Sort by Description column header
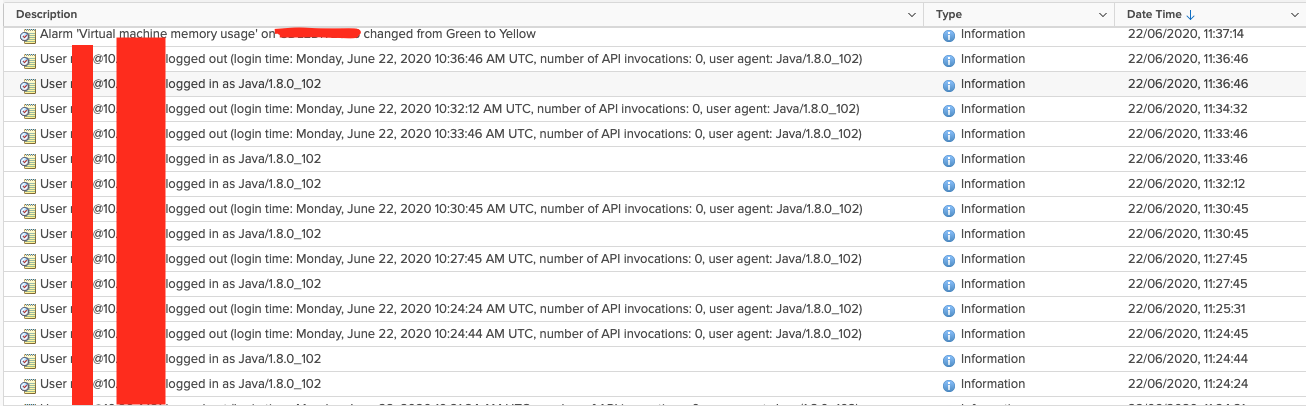1306x406 pixels. coord(47,15)
